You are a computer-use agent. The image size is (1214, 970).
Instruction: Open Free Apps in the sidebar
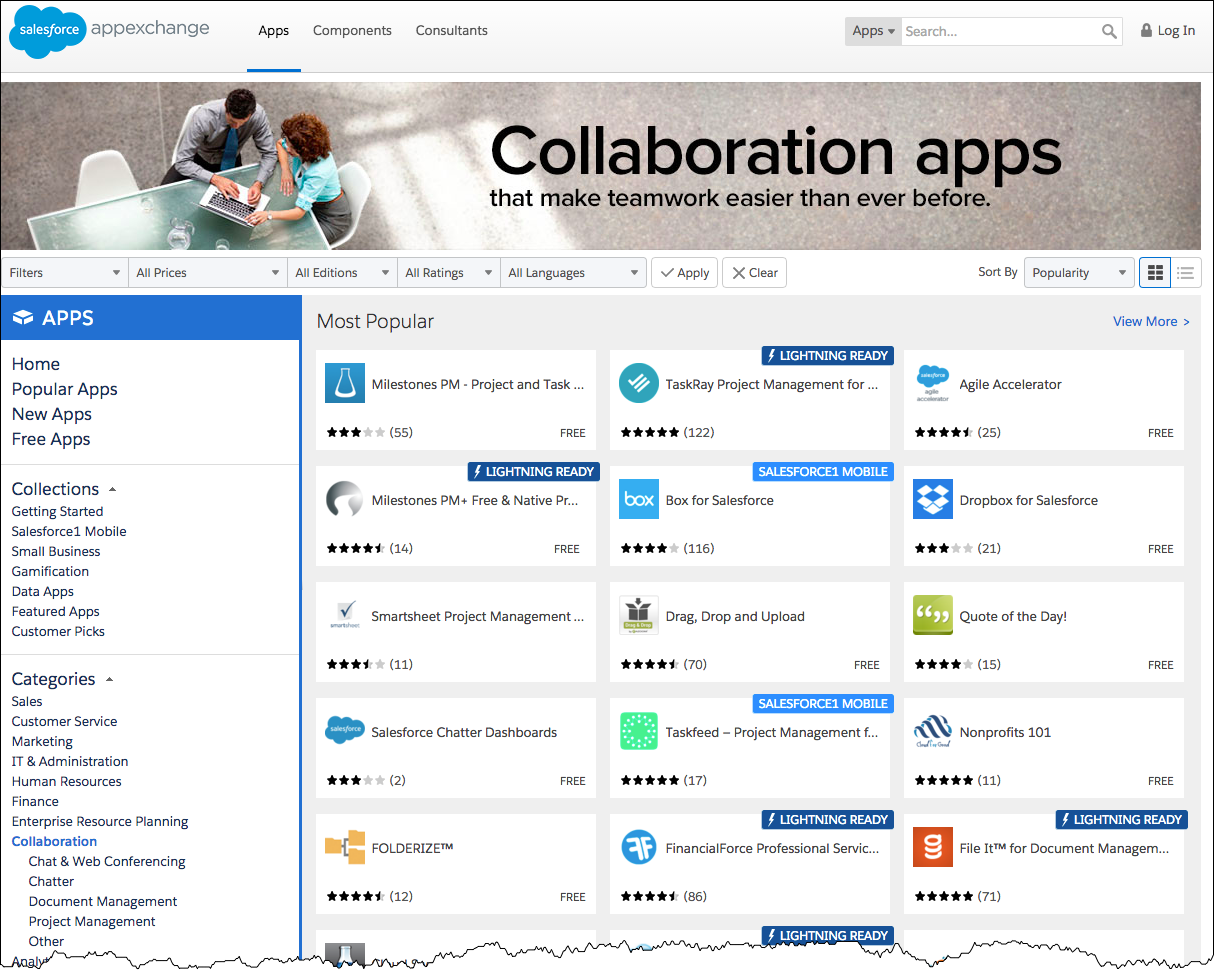[51, 439]
